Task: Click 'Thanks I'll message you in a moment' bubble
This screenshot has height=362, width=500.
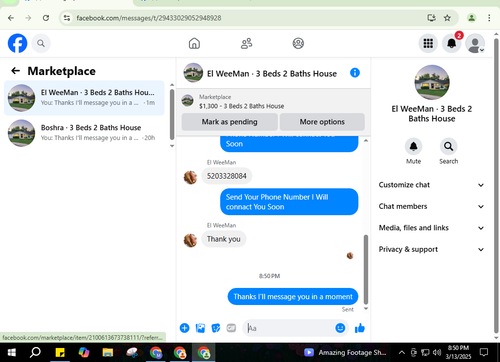Action: (x=293, y=297)
